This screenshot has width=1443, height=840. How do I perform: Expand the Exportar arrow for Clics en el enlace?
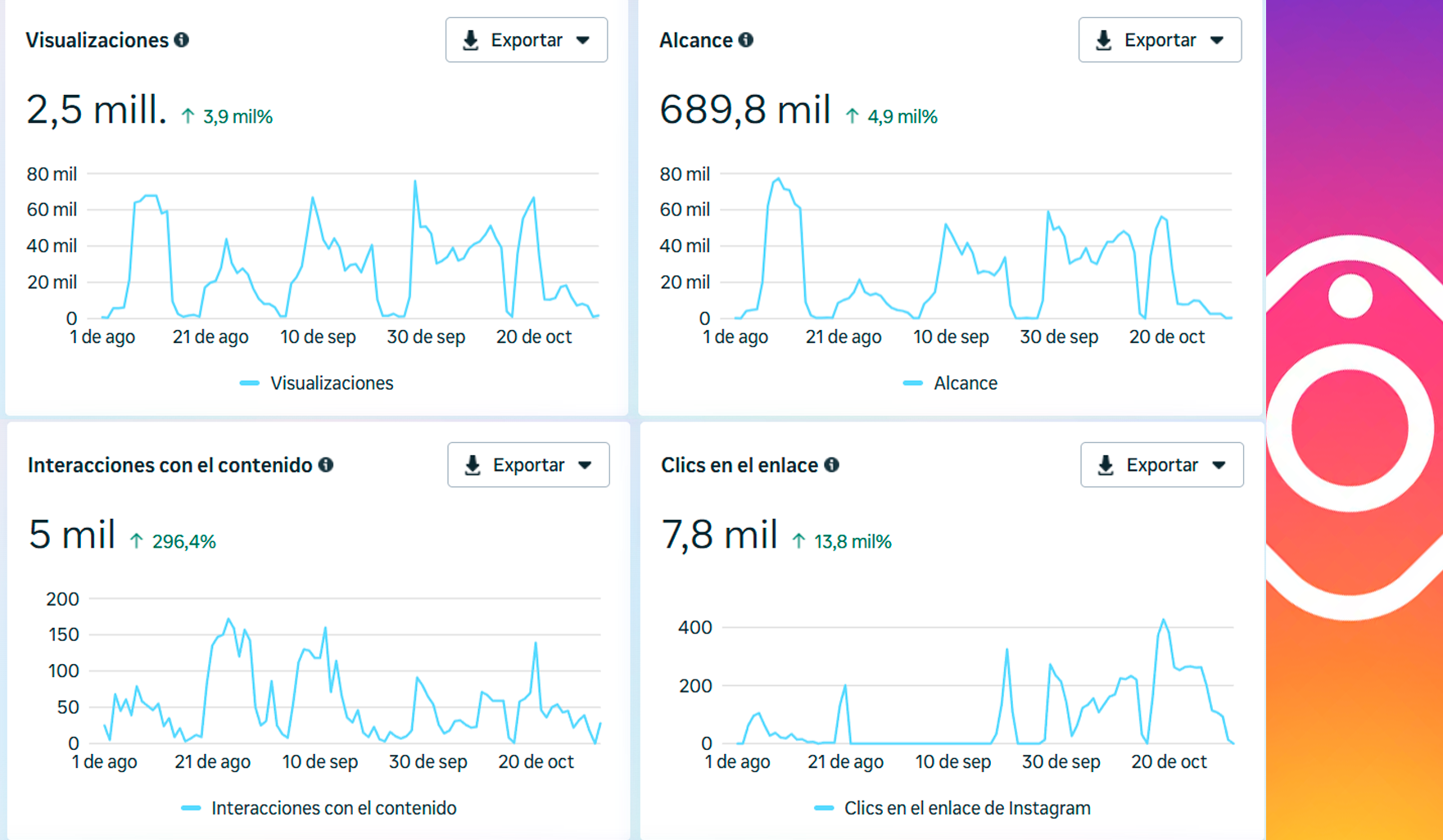pos(1219,465)
